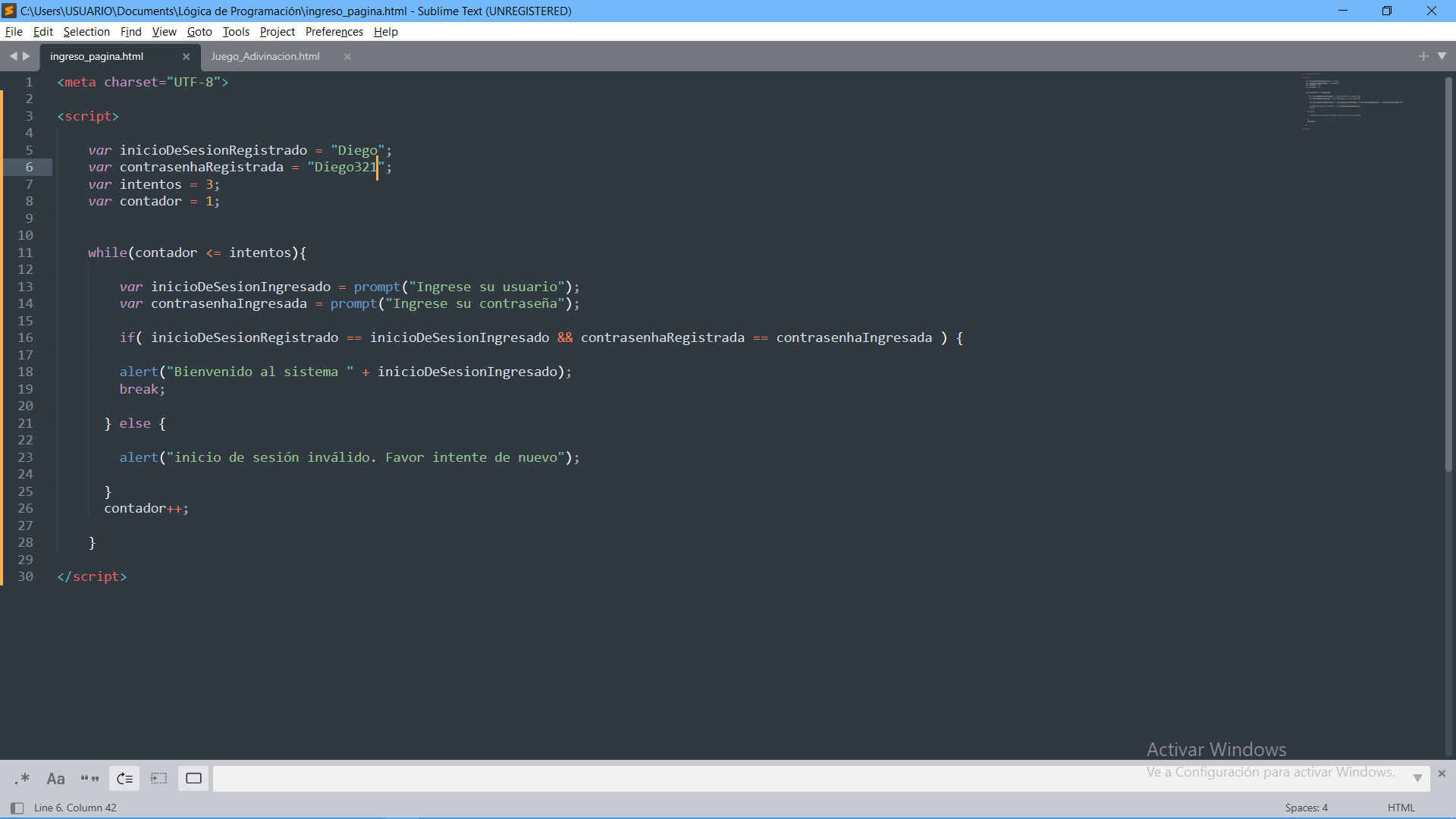Select the font size icon in bottom bar
Viewport: 1456px width, 819px height.
click(55, 778)
